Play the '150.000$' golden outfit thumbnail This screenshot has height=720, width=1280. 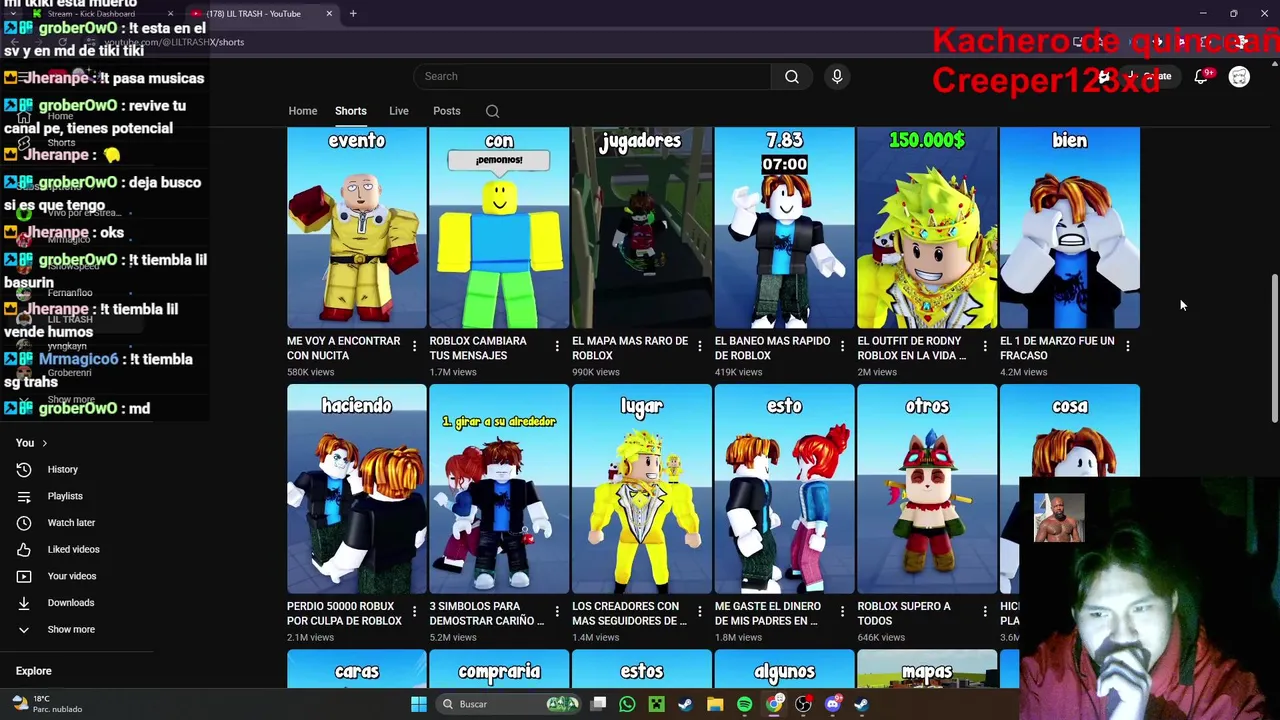point(927,228)
